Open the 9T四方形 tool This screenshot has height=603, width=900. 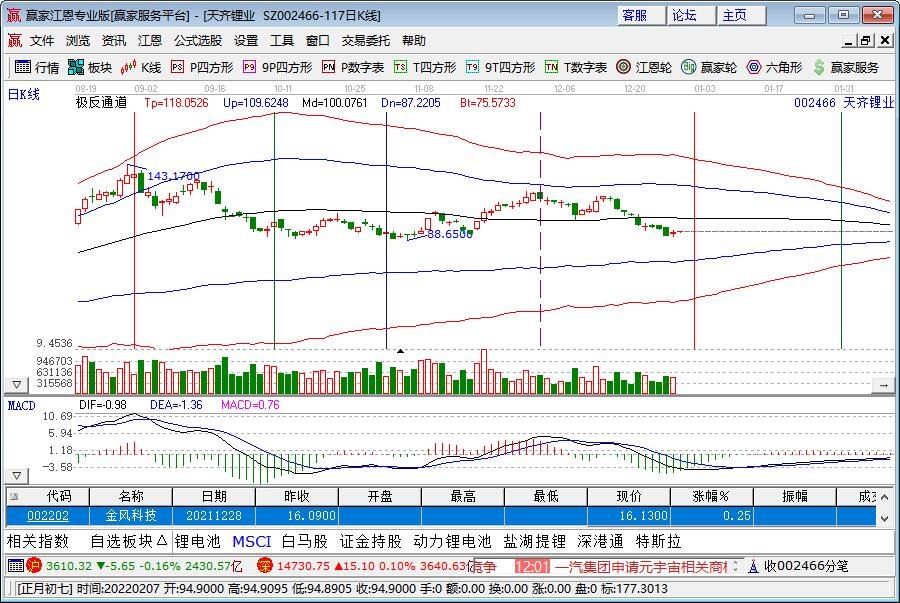[x=501, y=67]
